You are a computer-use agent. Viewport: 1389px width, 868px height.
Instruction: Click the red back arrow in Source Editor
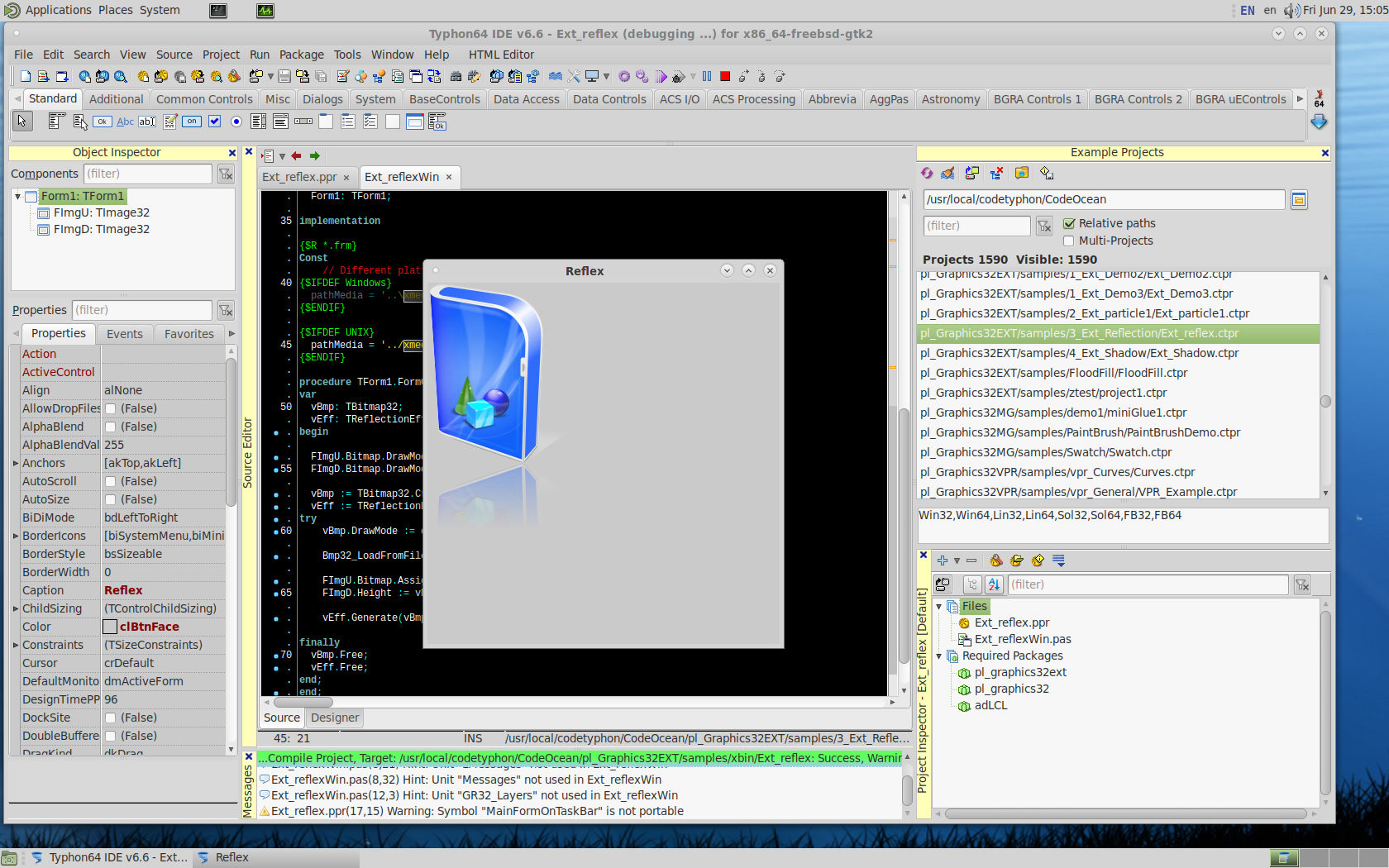[296, 155]
